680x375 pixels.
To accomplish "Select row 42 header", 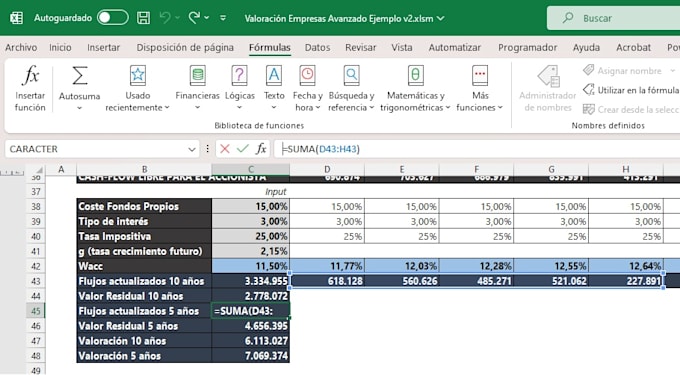I will pos(36,266).
